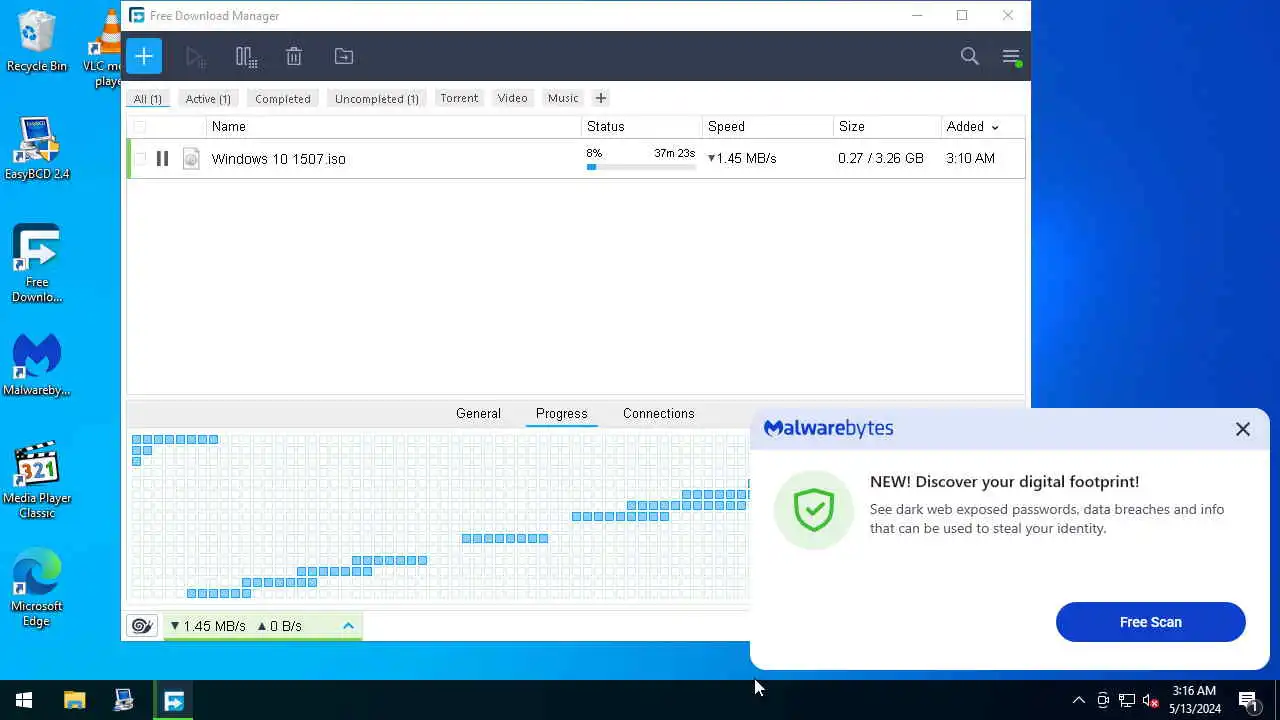Add a new filter tag with plus
This screenshot has height=720, width=1280.
coord(600,98)
